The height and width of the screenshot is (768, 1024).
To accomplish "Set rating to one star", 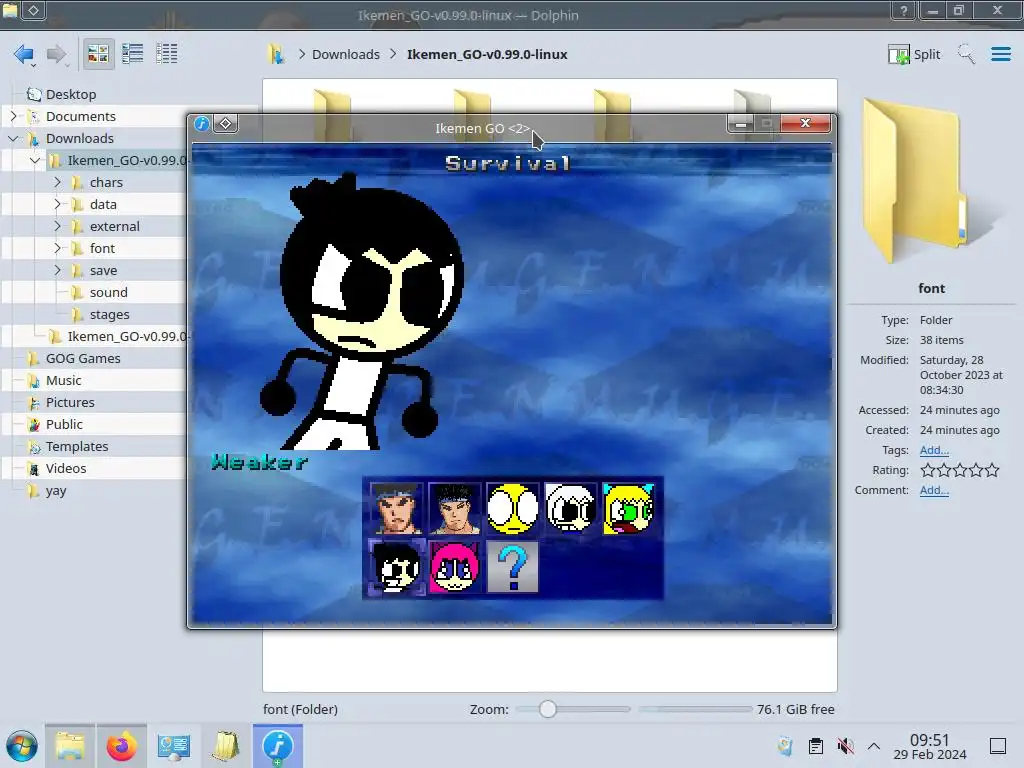I will (x=927, y=470).
